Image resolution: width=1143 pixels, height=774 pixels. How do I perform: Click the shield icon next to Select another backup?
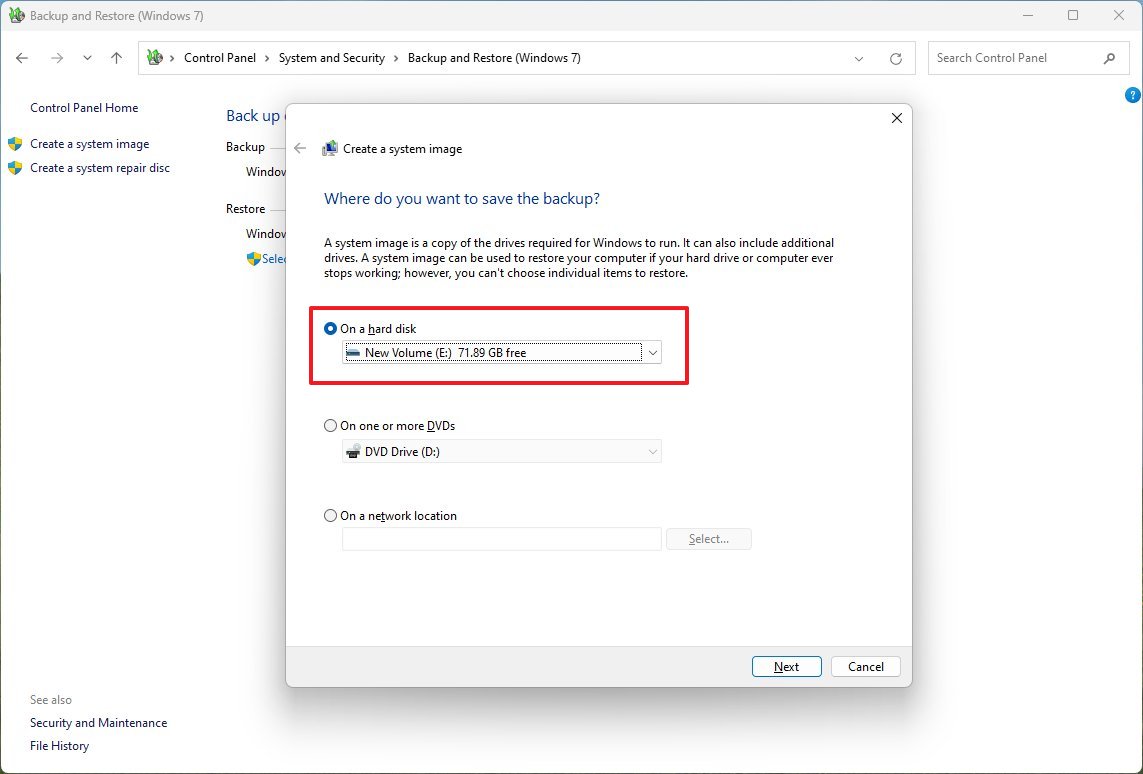253,258
